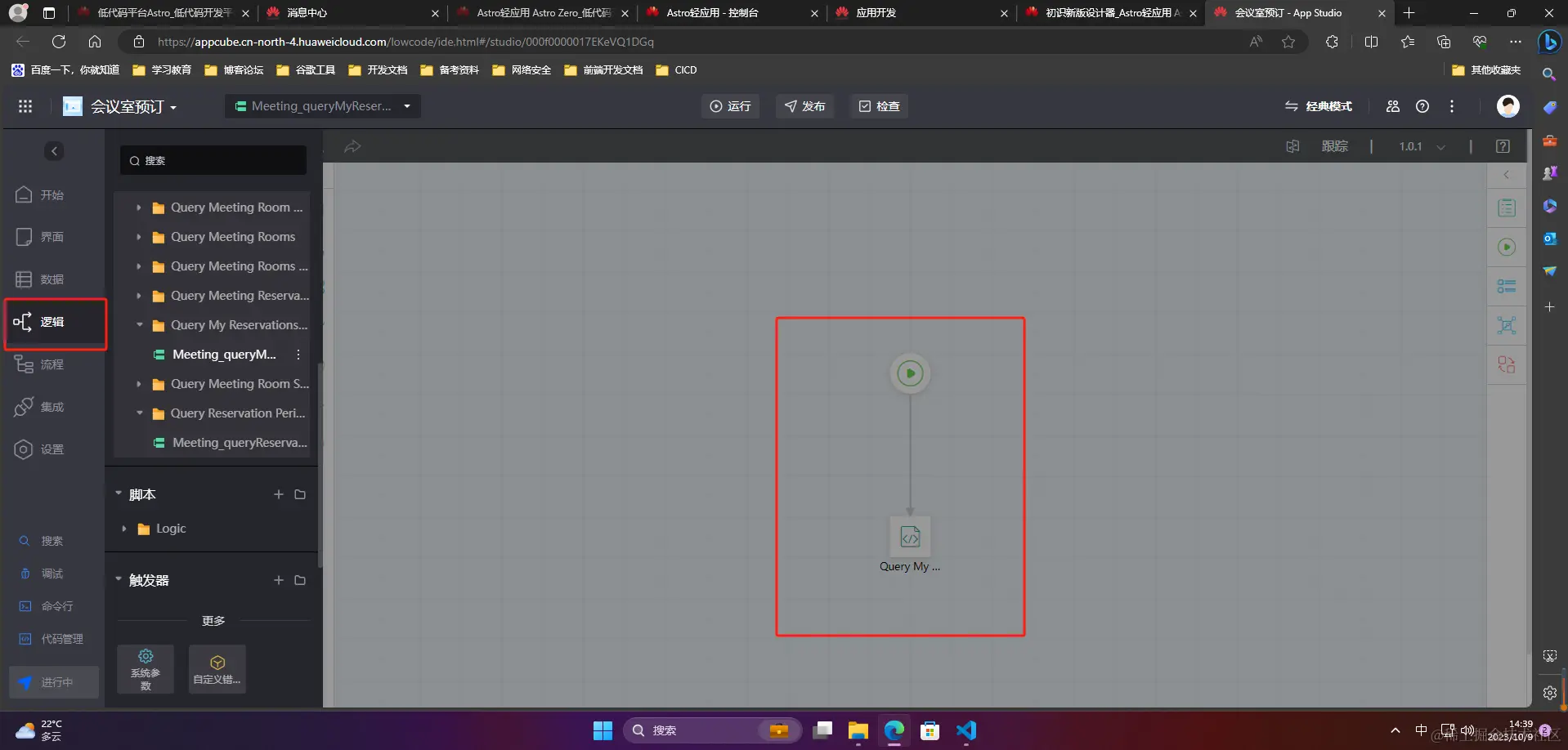Select the Query My script node
The height and width of the screenshot is (750, 1568).
(910, 537)
